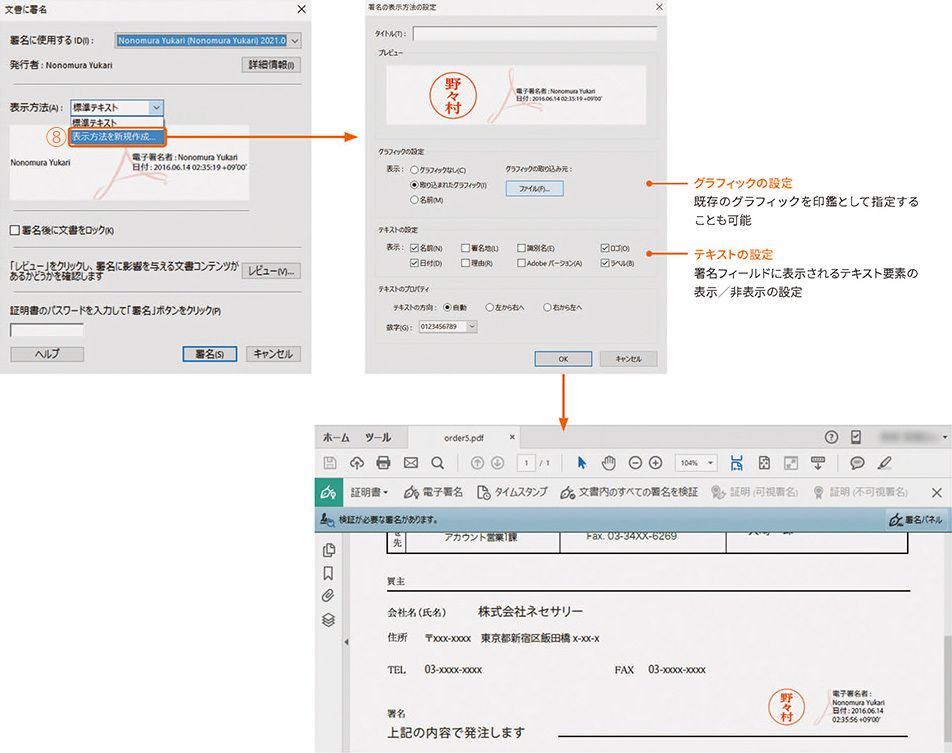Screen dimensions: 952x753
Task: Enable the '署名地(L)' checkbox
Action: coord(465,248)
